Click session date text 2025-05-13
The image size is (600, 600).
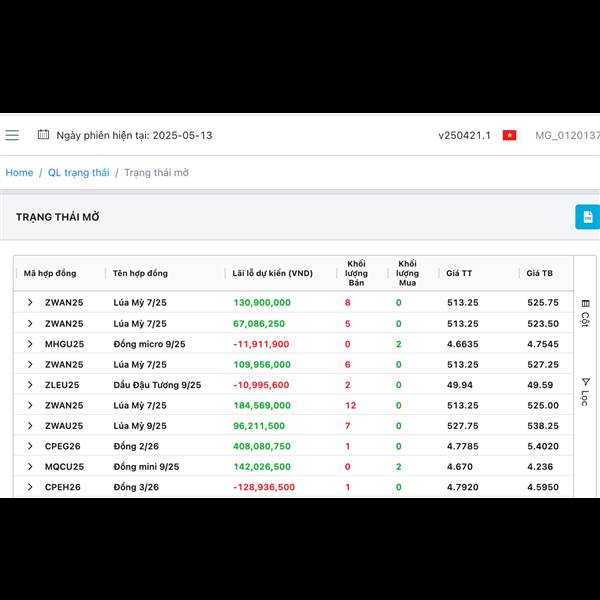pyautogui.click(x=183, y=135)
